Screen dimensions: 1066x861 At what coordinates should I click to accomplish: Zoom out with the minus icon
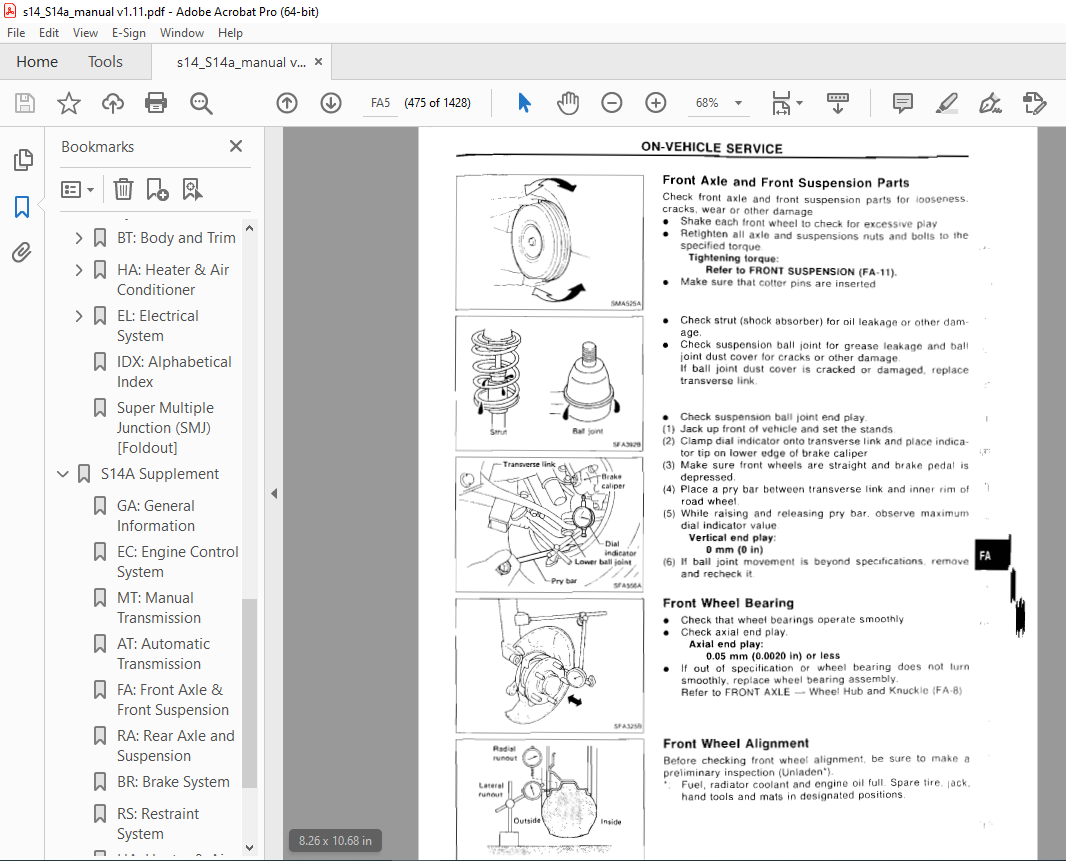[612, 103]
